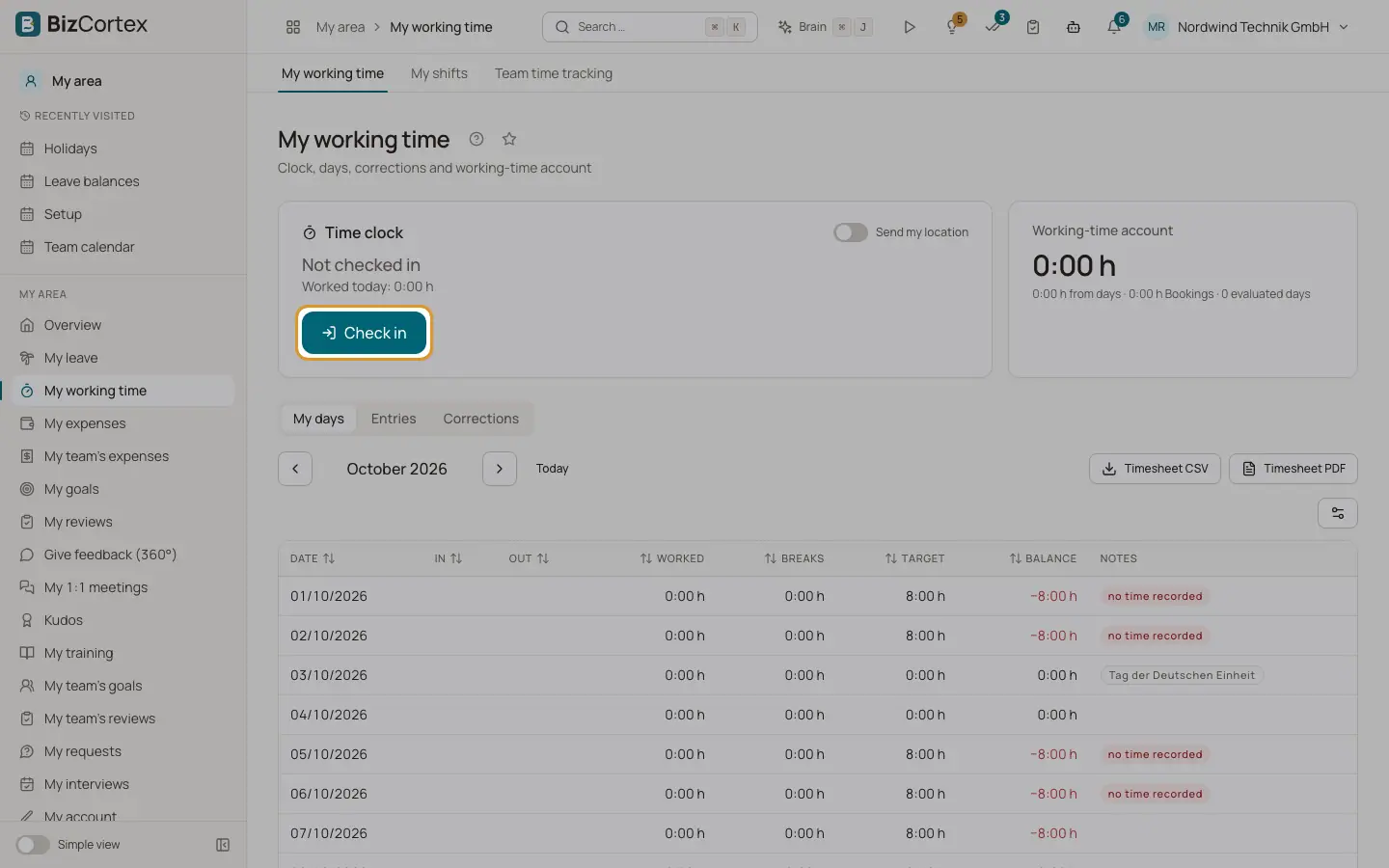
Task: Sort table by IN column
Action: (448, 558)
